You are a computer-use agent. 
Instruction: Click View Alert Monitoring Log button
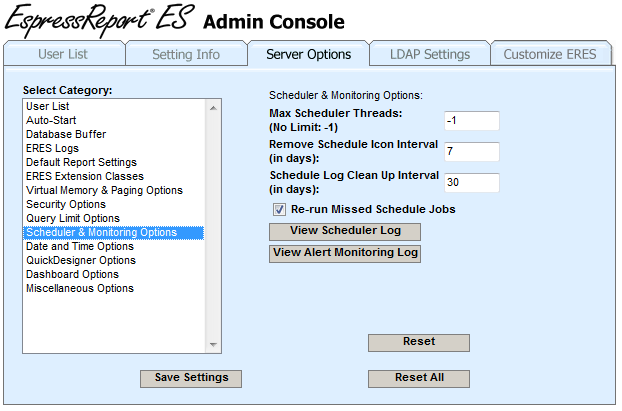[345, 254]
